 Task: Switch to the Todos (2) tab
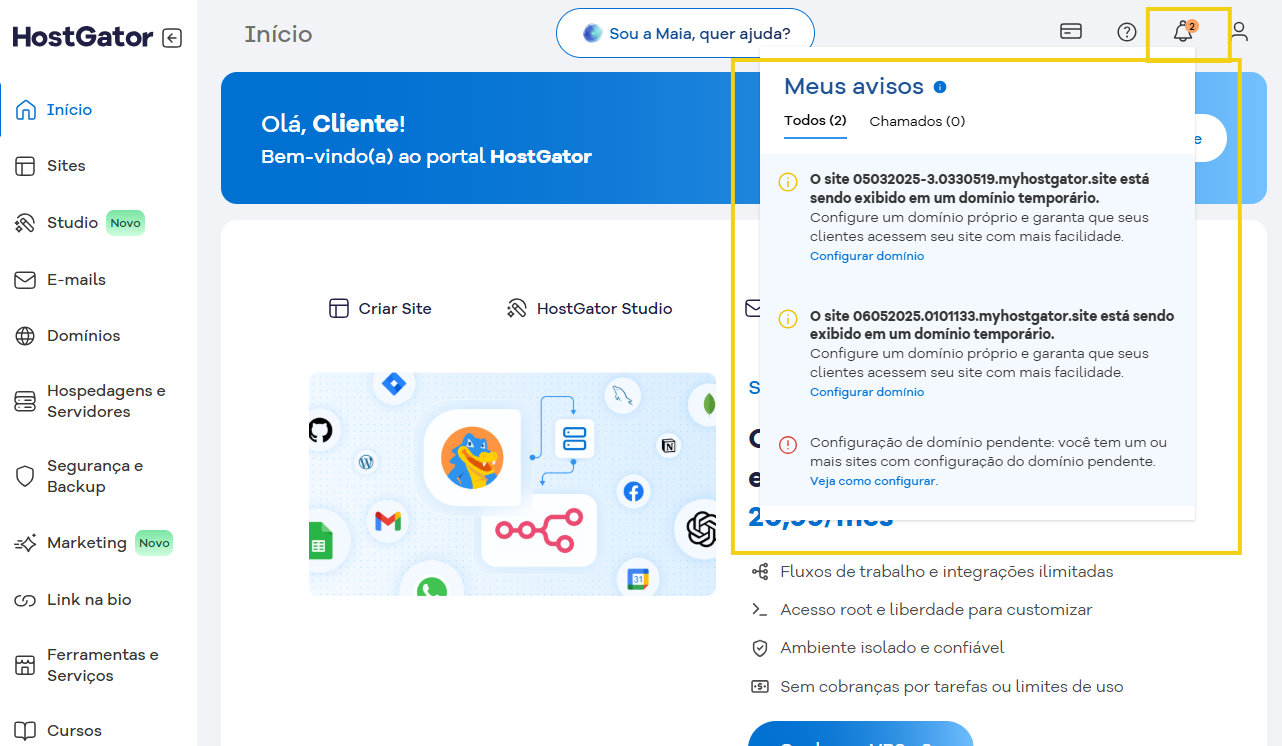815,121
